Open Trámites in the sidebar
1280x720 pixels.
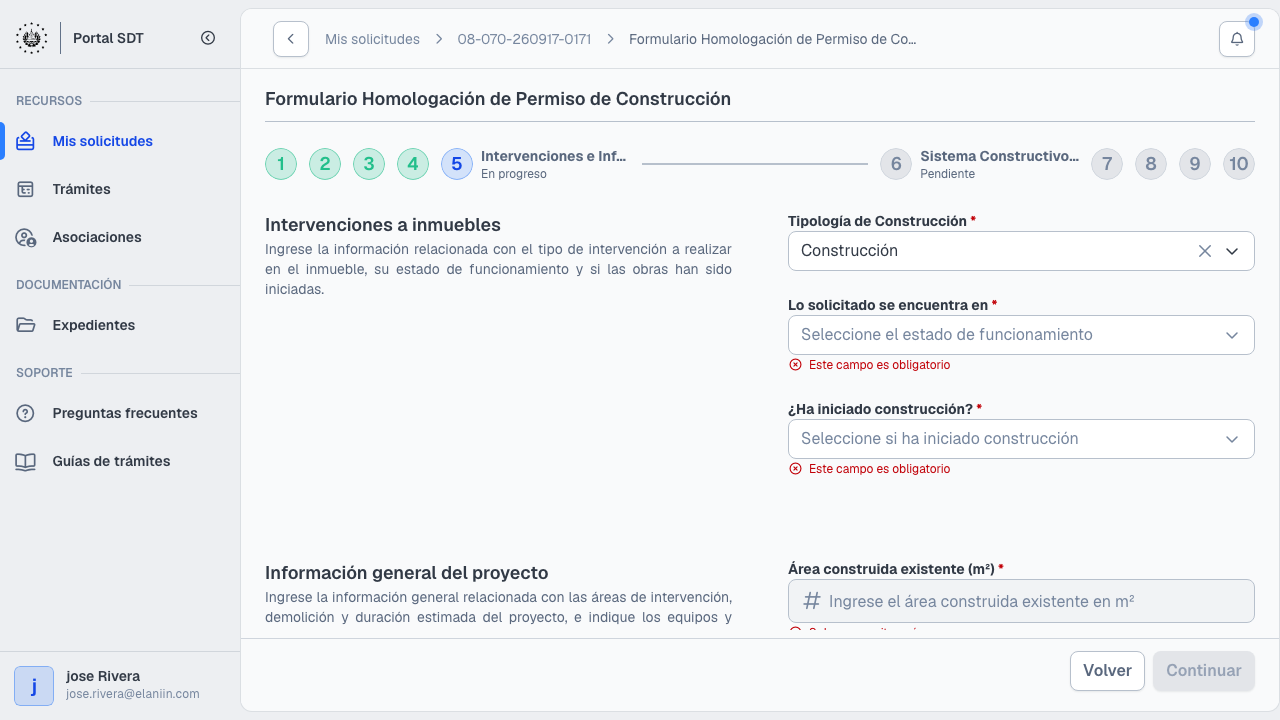pos(120,189)
